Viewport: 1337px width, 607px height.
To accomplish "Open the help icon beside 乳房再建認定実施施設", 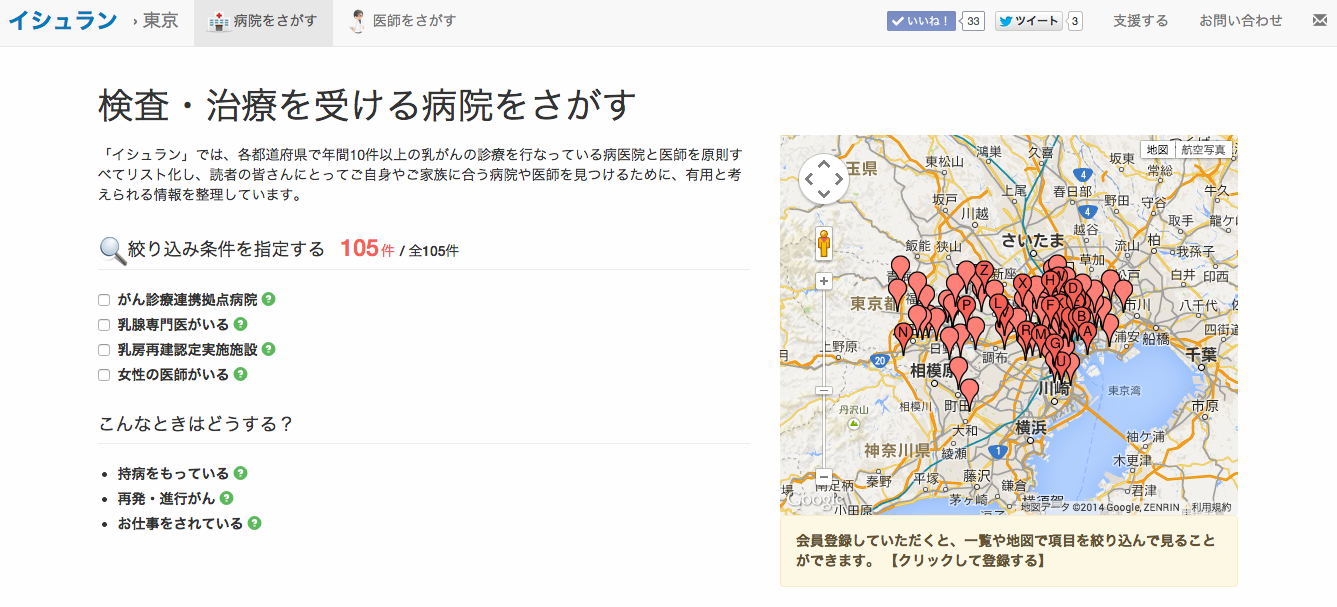I will coord(269,349).
